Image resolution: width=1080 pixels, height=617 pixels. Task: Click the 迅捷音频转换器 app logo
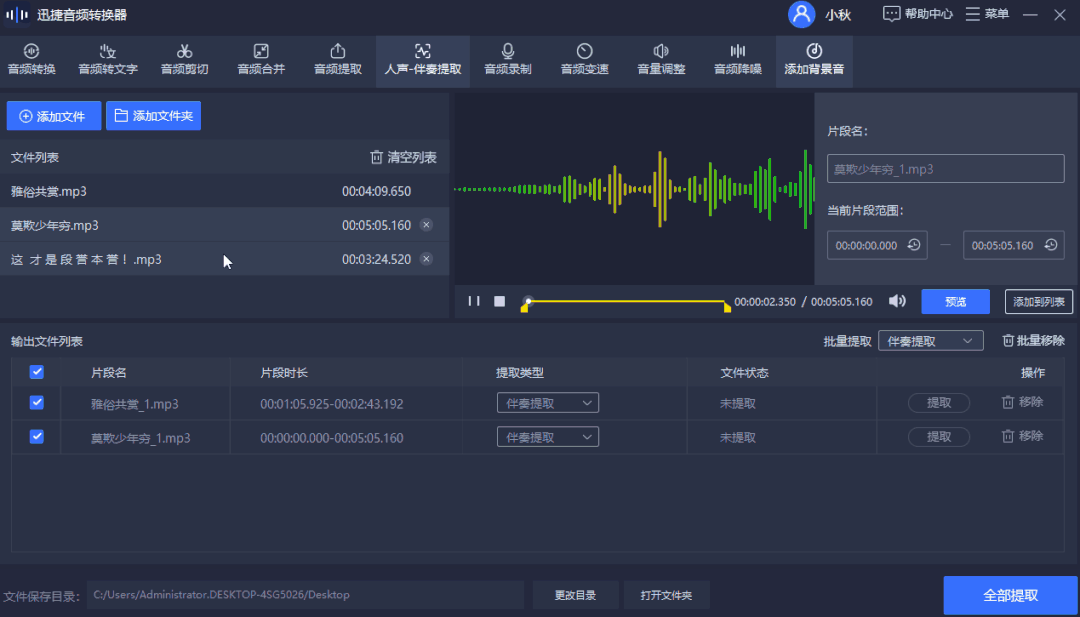click(17, 14)
